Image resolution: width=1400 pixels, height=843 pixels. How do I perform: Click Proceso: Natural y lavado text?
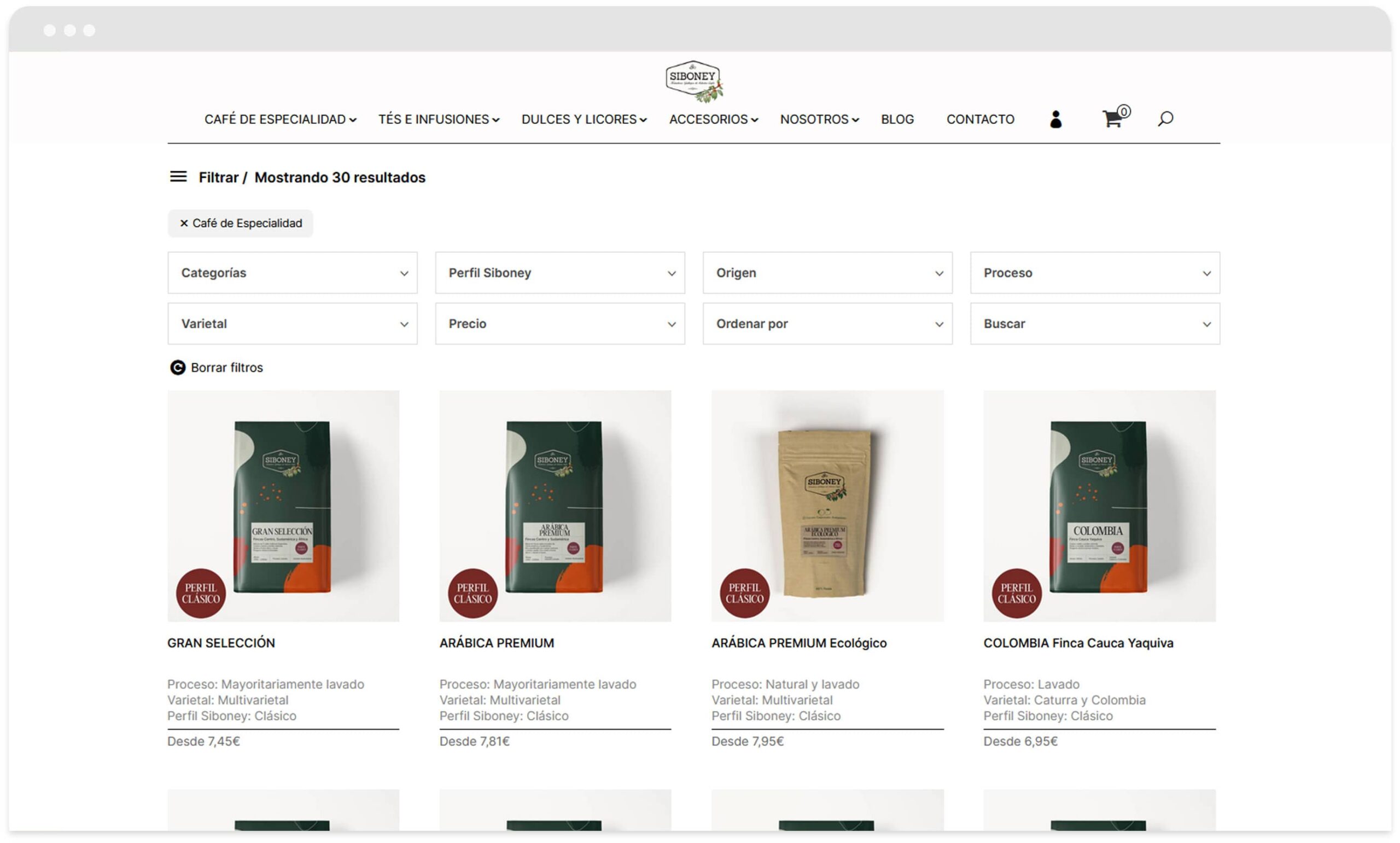click(785, 684)
